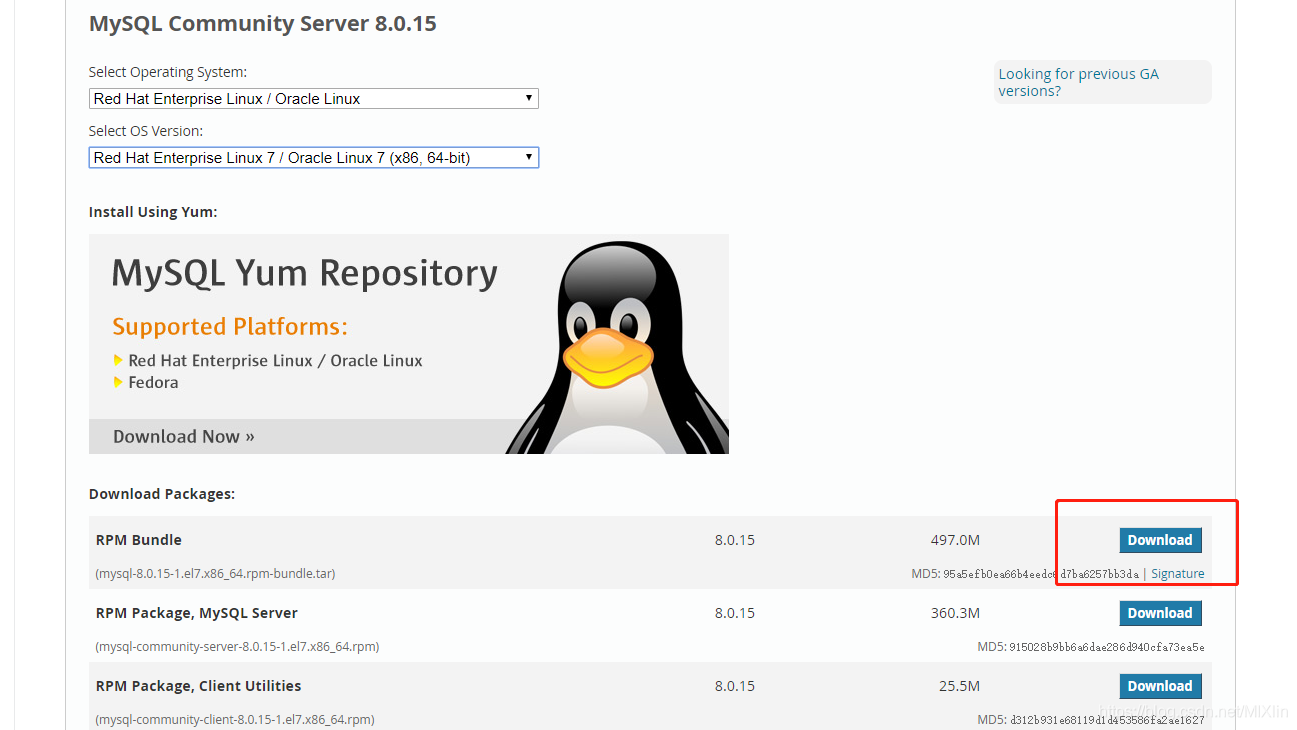Open Signature link for RPM Bundle
Screen dimensions: 1297x730
pyautogui.click(x=1178, y=574)
